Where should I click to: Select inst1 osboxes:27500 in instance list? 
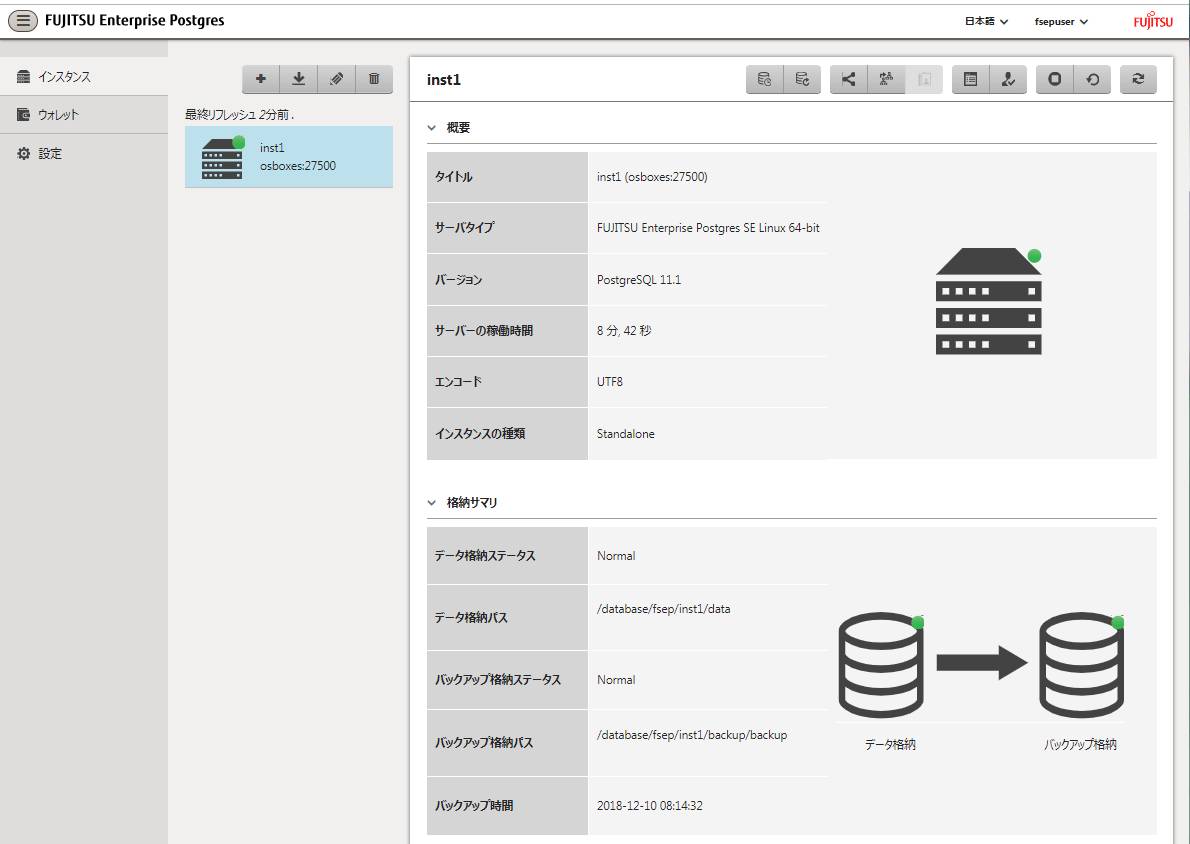pos(289,157)
